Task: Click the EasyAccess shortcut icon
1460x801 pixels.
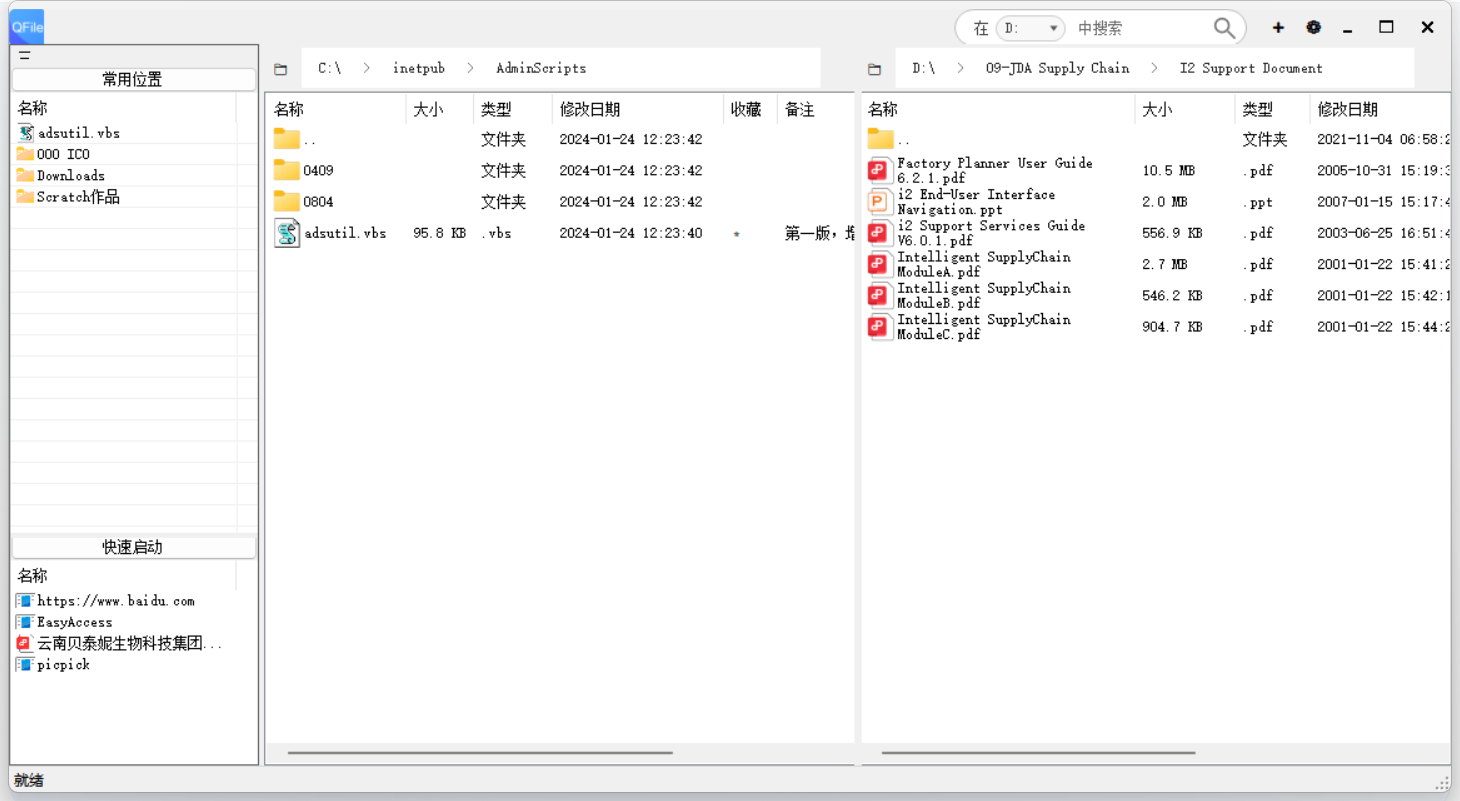Action: 25,622
